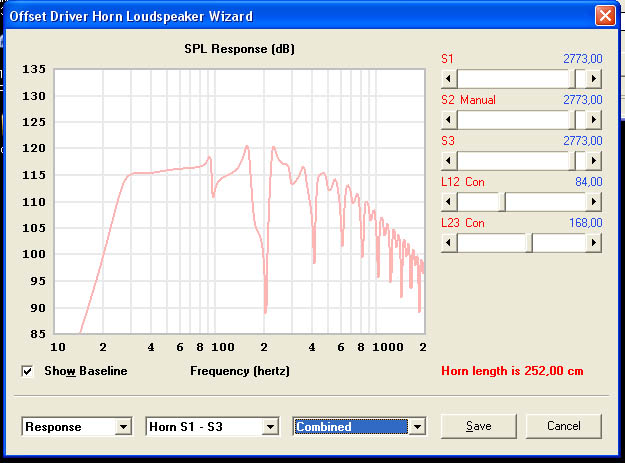Click the L23 Con slider right arrow
Screen dimensions: 625x463
(x=594, y=243)
